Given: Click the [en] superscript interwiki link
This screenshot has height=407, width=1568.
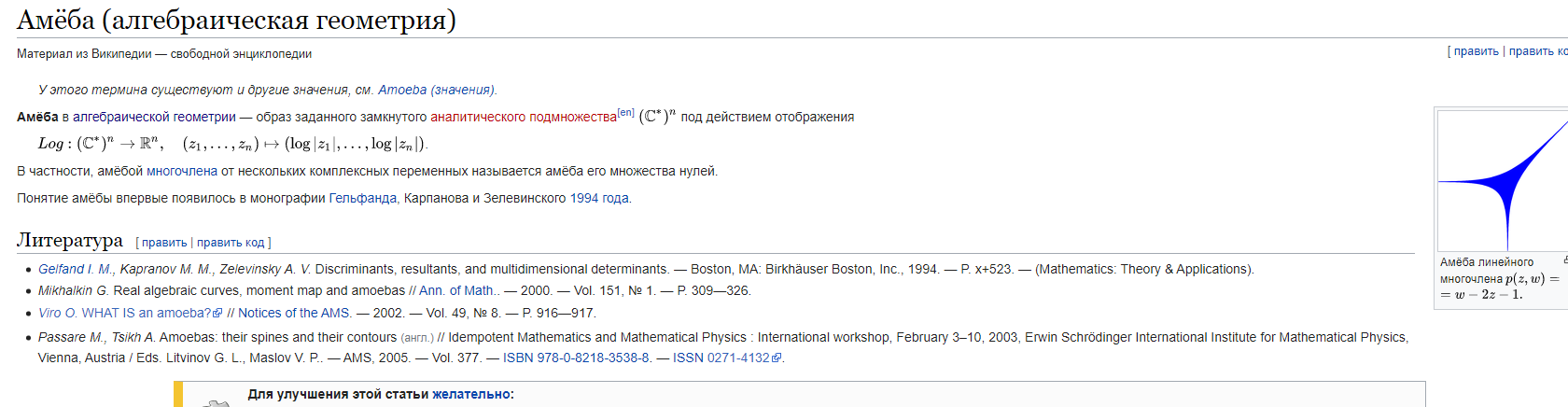Looking at the screenshot, I should (x=625, y=113).
